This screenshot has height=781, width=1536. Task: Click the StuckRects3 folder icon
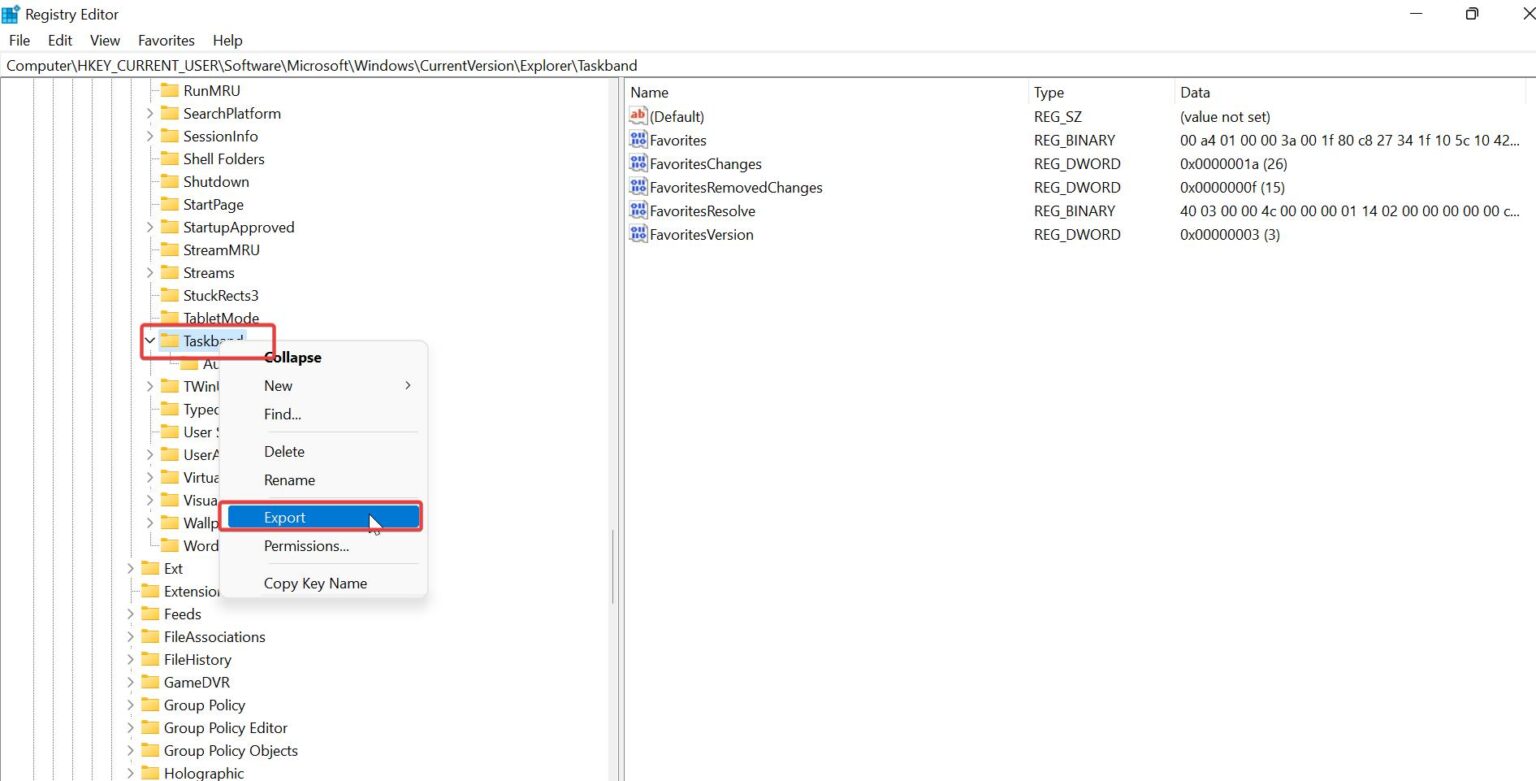pos(170,295)
